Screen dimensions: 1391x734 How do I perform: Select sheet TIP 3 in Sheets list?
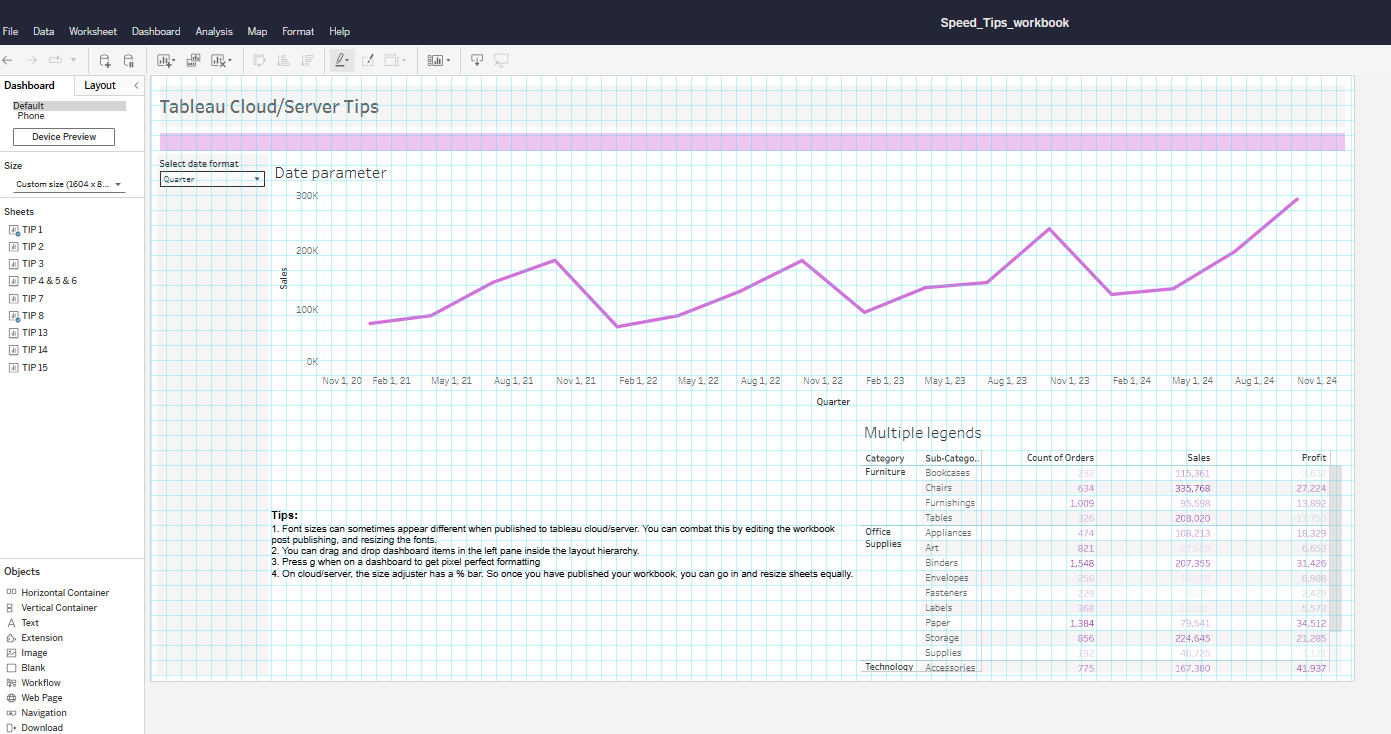(x=32, y=264)
